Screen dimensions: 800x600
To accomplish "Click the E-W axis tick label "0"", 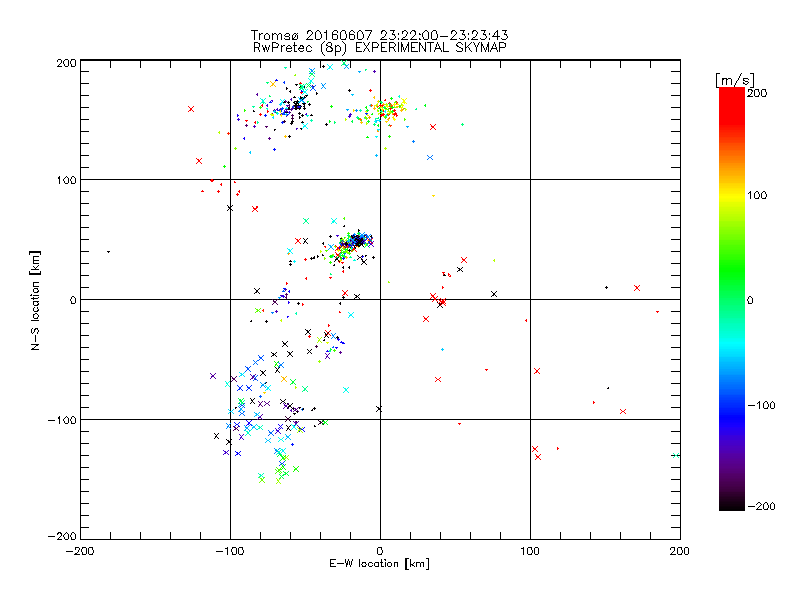I will 380,551.
